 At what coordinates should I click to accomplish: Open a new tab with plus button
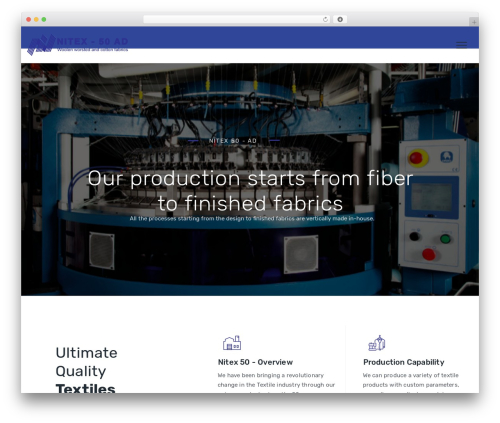(x=474, y=22)
